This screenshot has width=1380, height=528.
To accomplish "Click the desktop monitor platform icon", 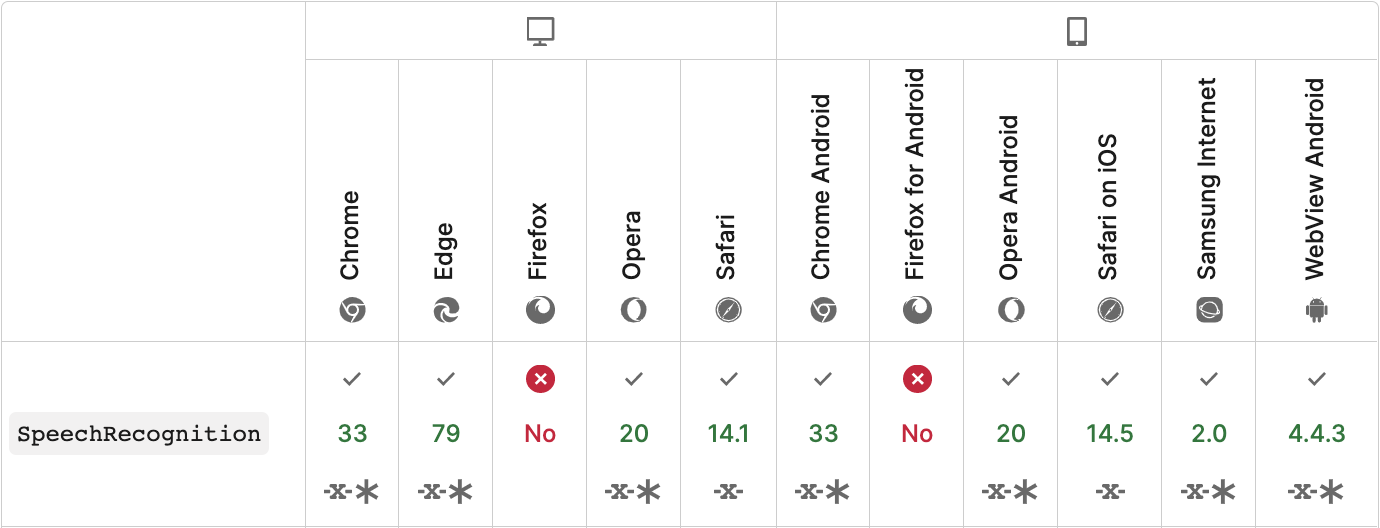I will pos(540,32).
